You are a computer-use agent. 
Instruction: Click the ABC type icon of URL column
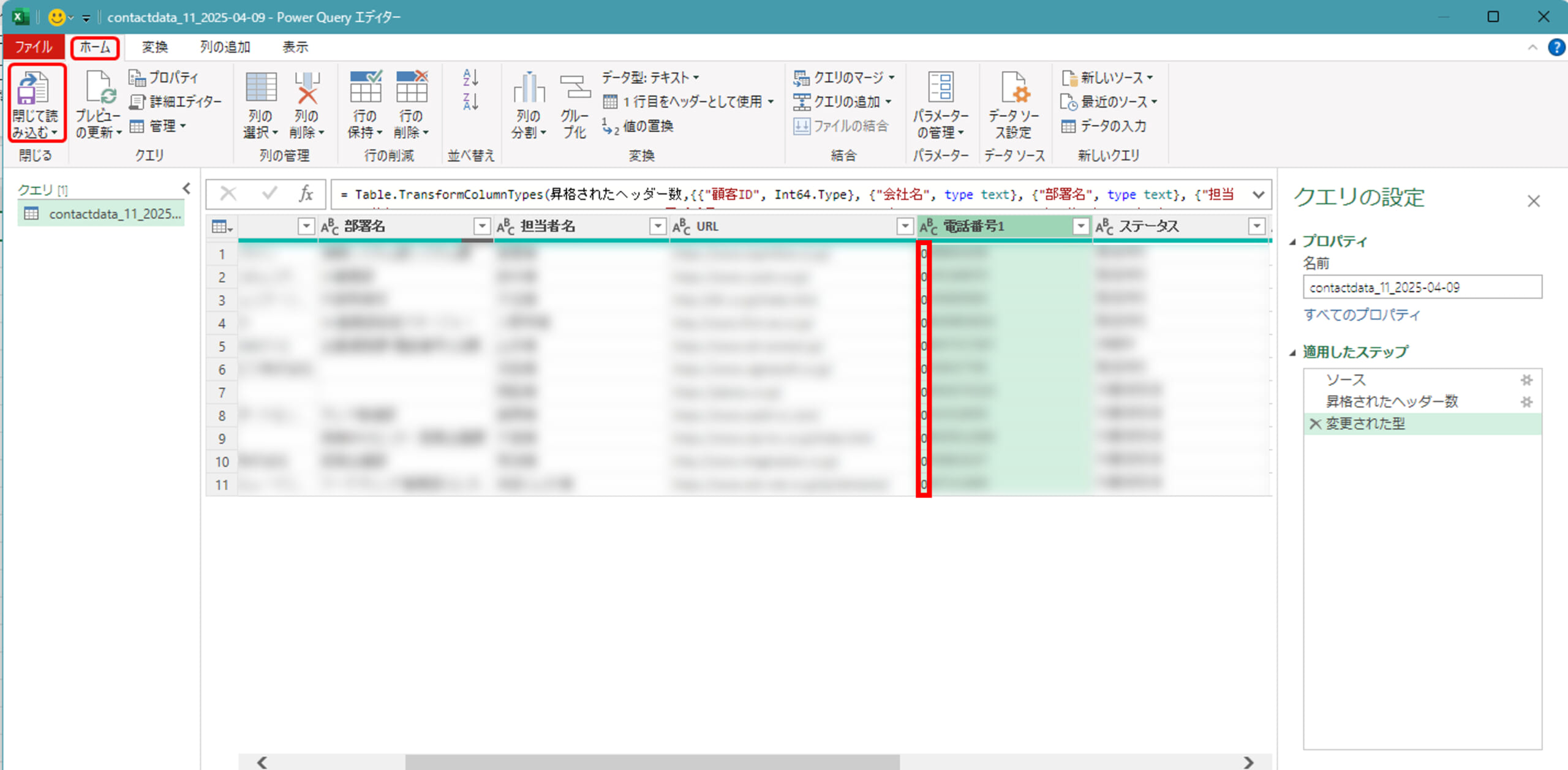click(x=681, y=227)
